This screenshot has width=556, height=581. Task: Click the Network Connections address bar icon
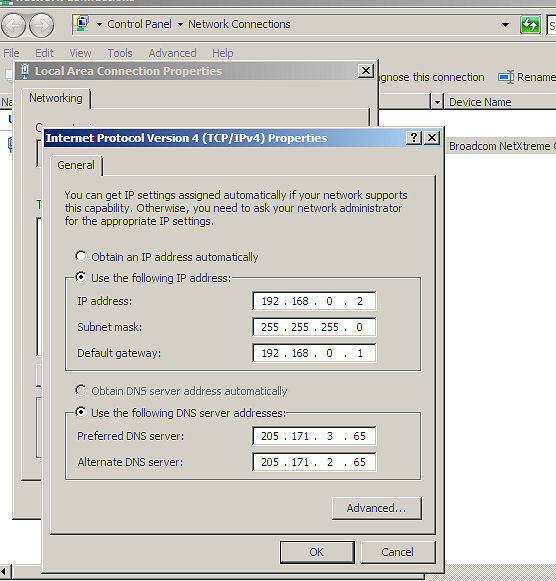tap(81, 24)
